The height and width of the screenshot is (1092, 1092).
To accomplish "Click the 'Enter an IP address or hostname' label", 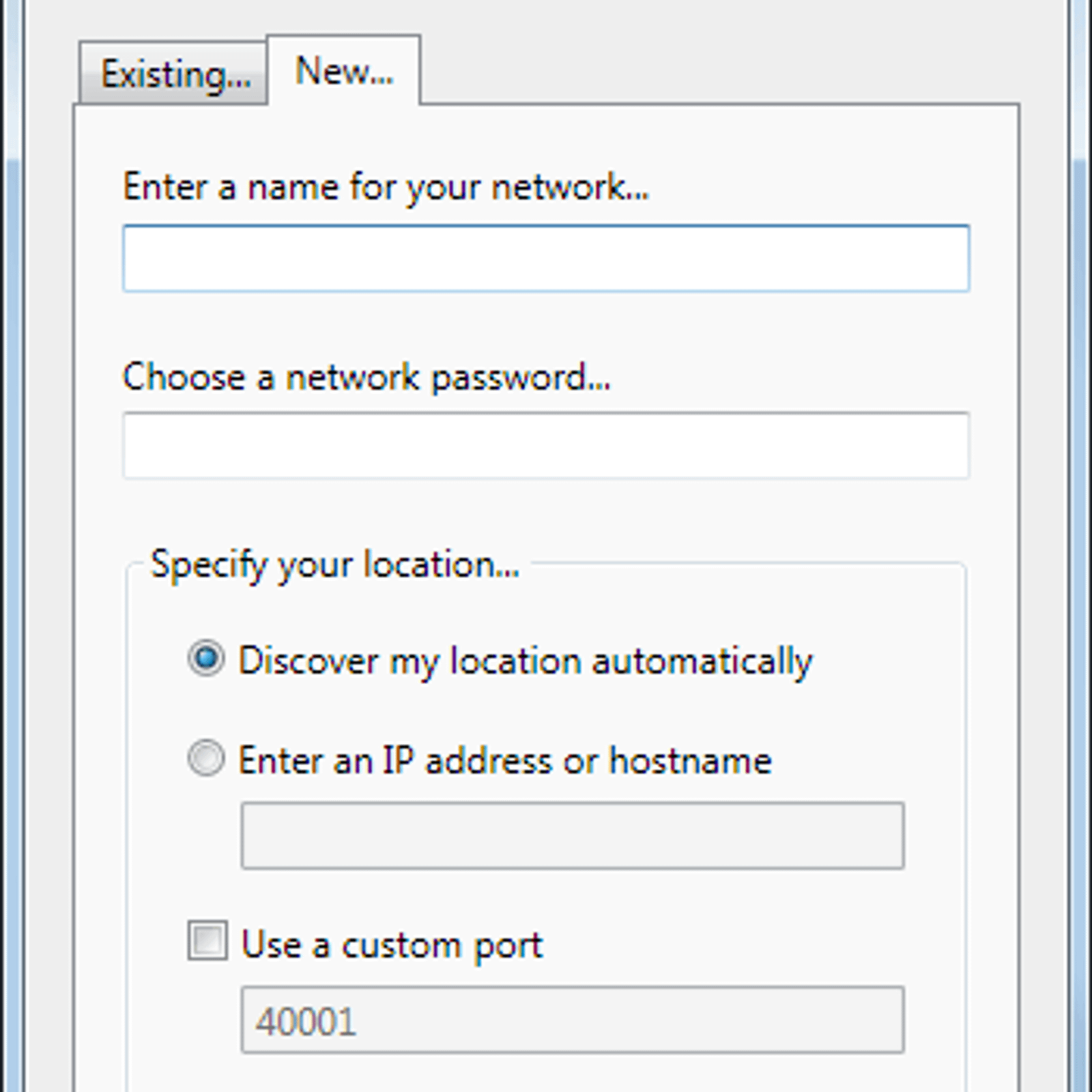I will coord(505,760).
